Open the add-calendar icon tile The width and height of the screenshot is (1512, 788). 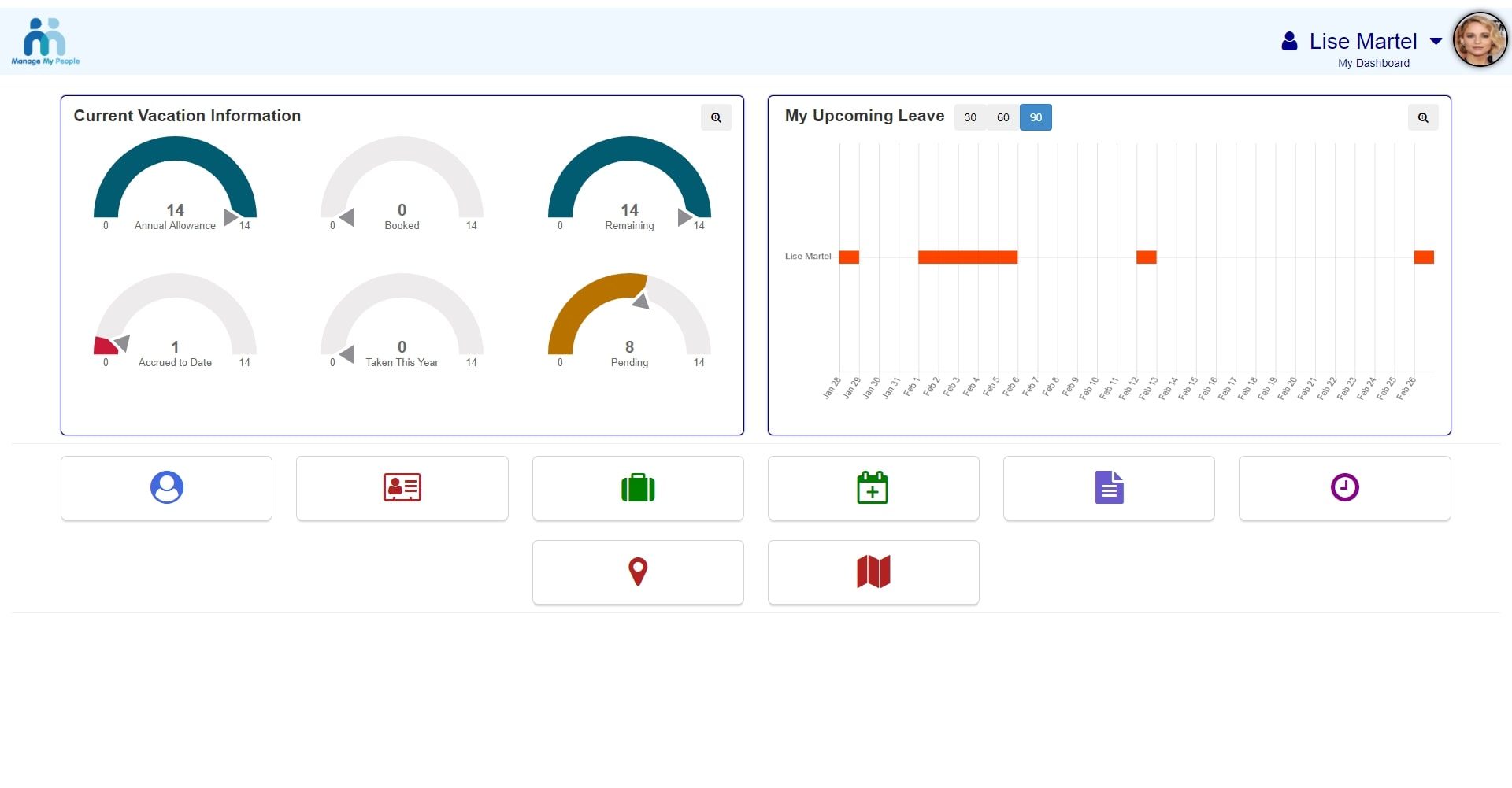(873, 487)
